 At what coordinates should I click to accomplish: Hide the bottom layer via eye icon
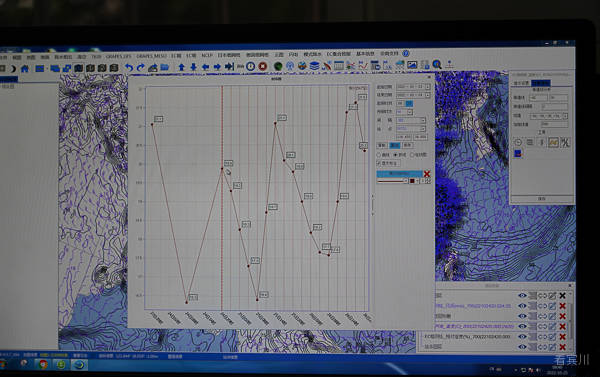coord(522,347)
